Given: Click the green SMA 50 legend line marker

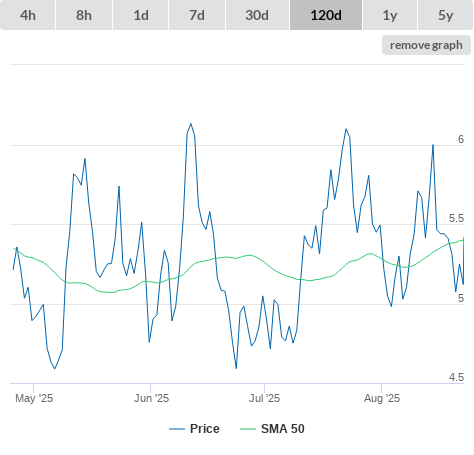Looking at the screenshot, I should click(x=248, y=429).
